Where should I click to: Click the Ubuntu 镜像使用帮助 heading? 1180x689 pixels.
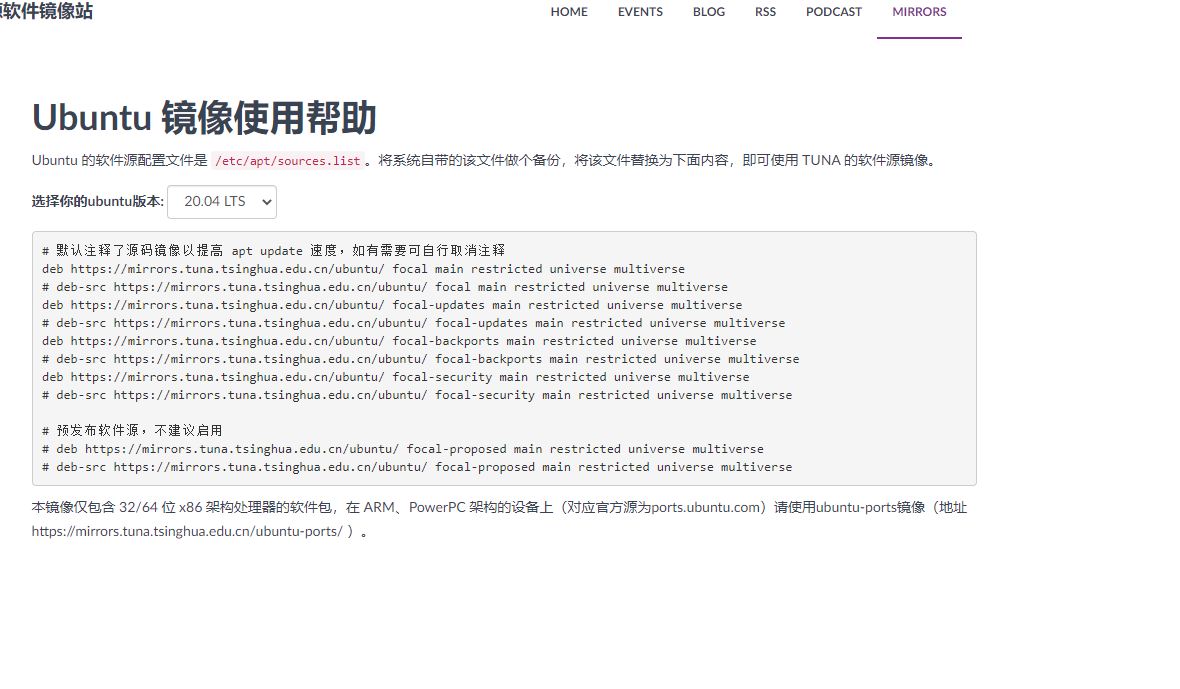pos(204,117)
